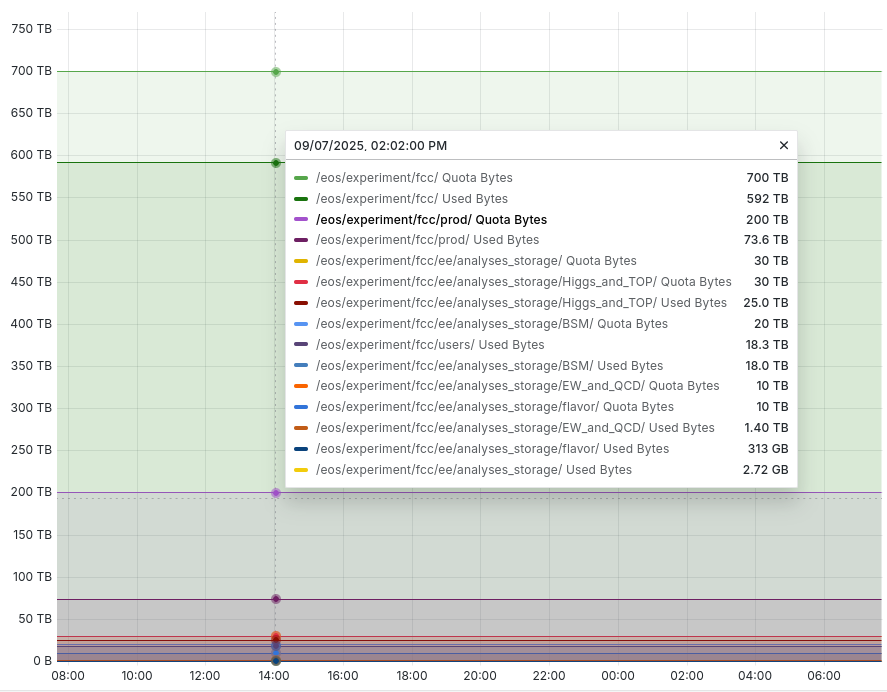This screenshot has height=692, width=887.
Task: Select the /eos/experiment/fcc/users/ Used Bytes series label
Action: tap(430, 345)
